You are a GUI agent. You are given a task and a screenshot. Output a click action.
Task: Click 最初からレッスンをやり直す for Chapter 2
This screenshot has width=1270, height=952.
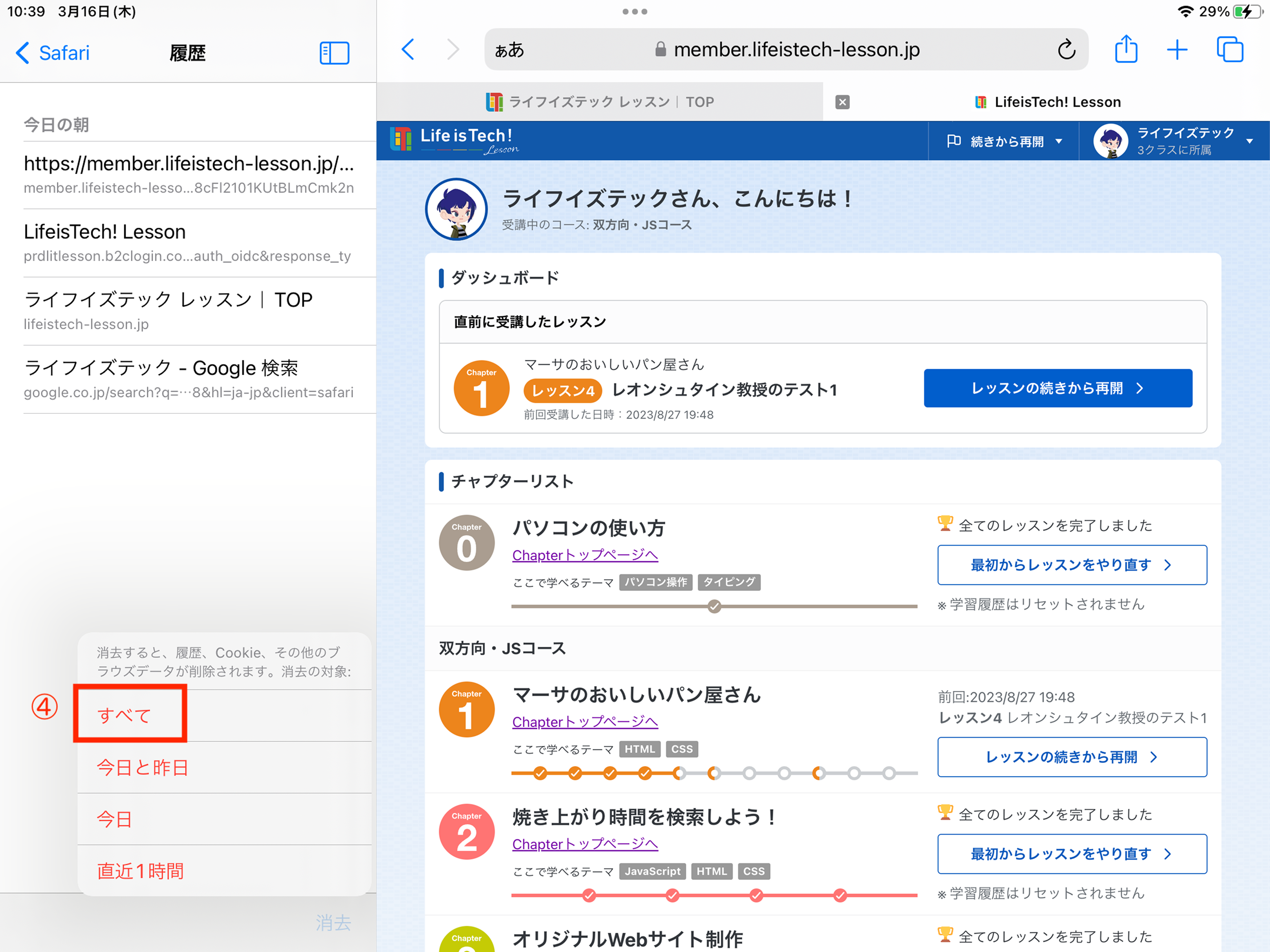pyautogui.click(x=1072, y=854)
